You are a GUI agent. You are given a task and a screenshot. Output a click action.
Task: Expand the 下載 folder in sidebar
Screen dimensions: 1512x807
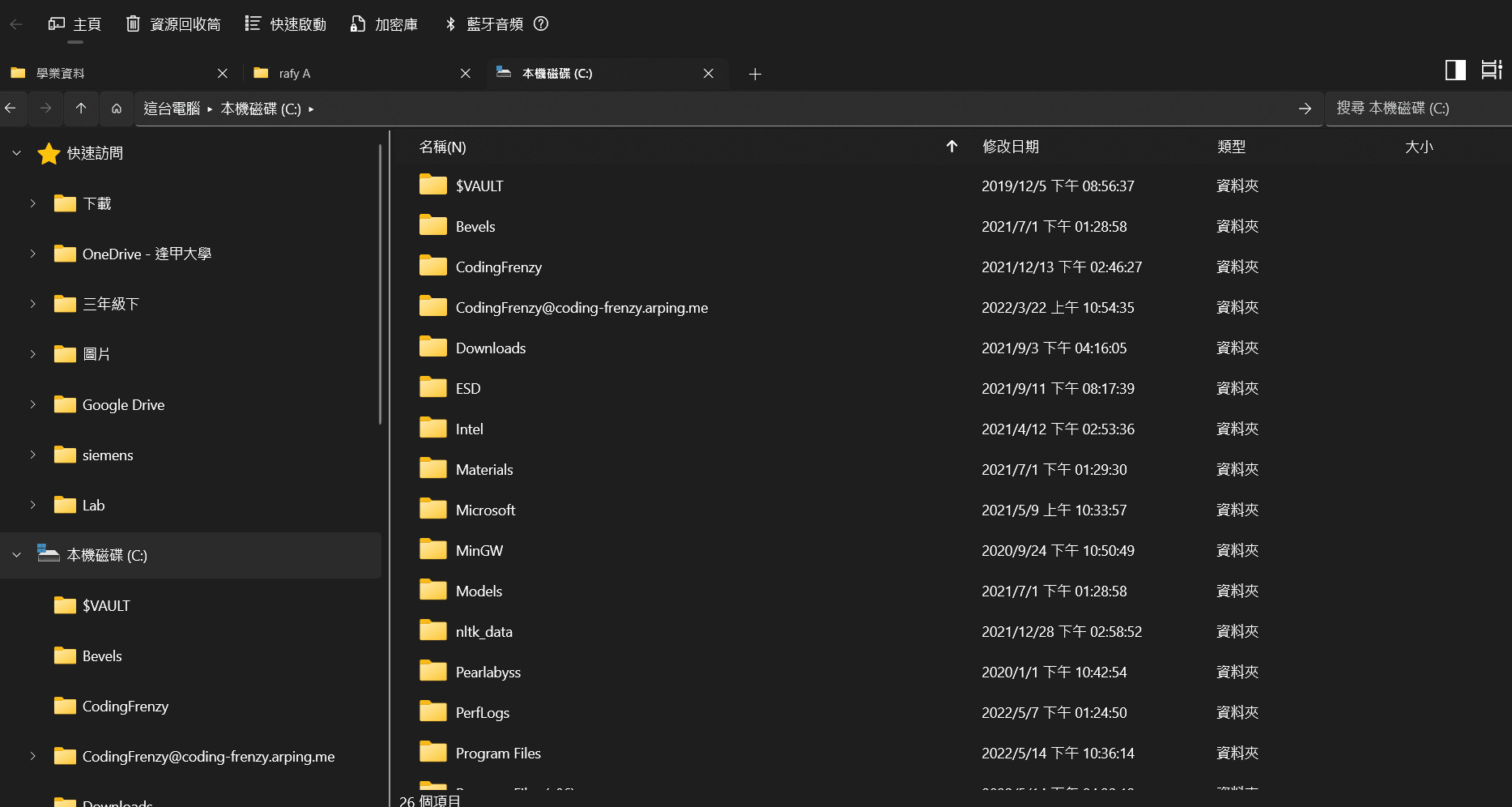(32, 203)
